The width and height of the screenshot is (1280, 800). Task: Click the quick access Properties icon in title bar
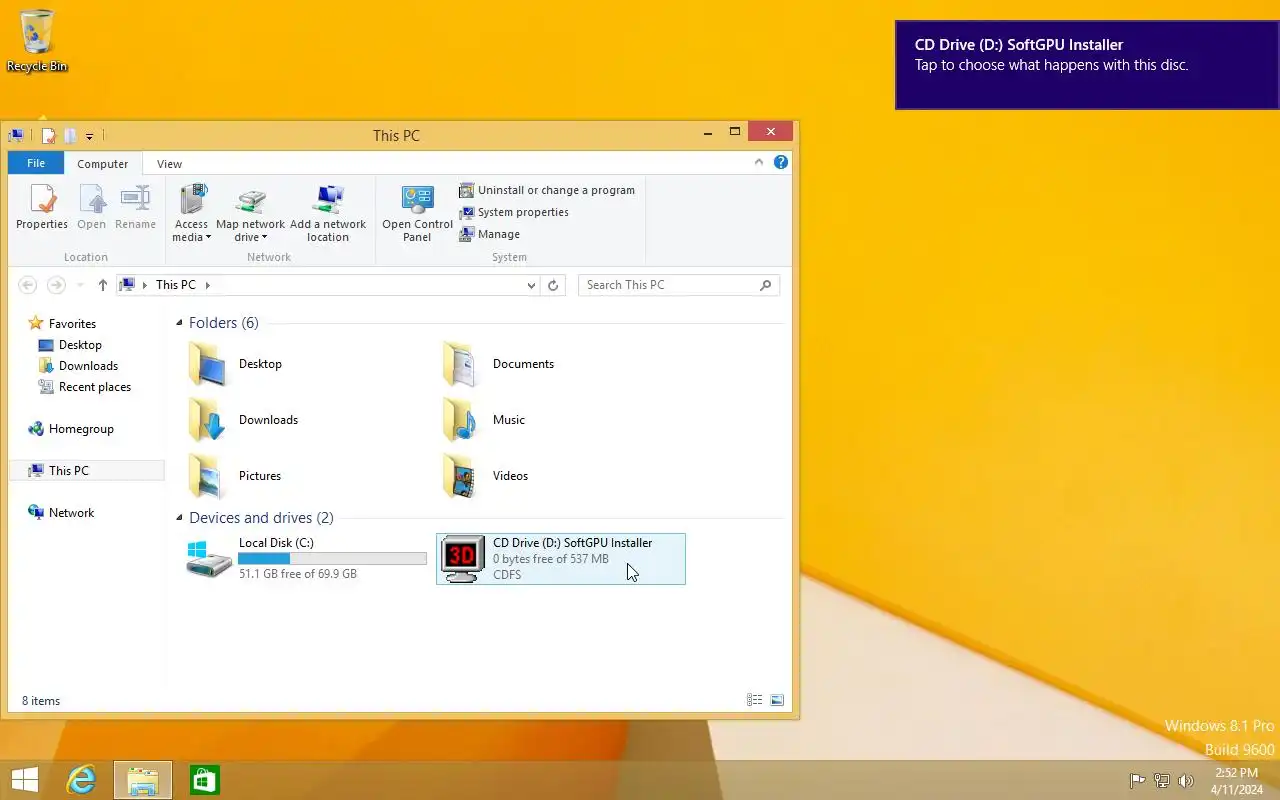pos(48,135)
